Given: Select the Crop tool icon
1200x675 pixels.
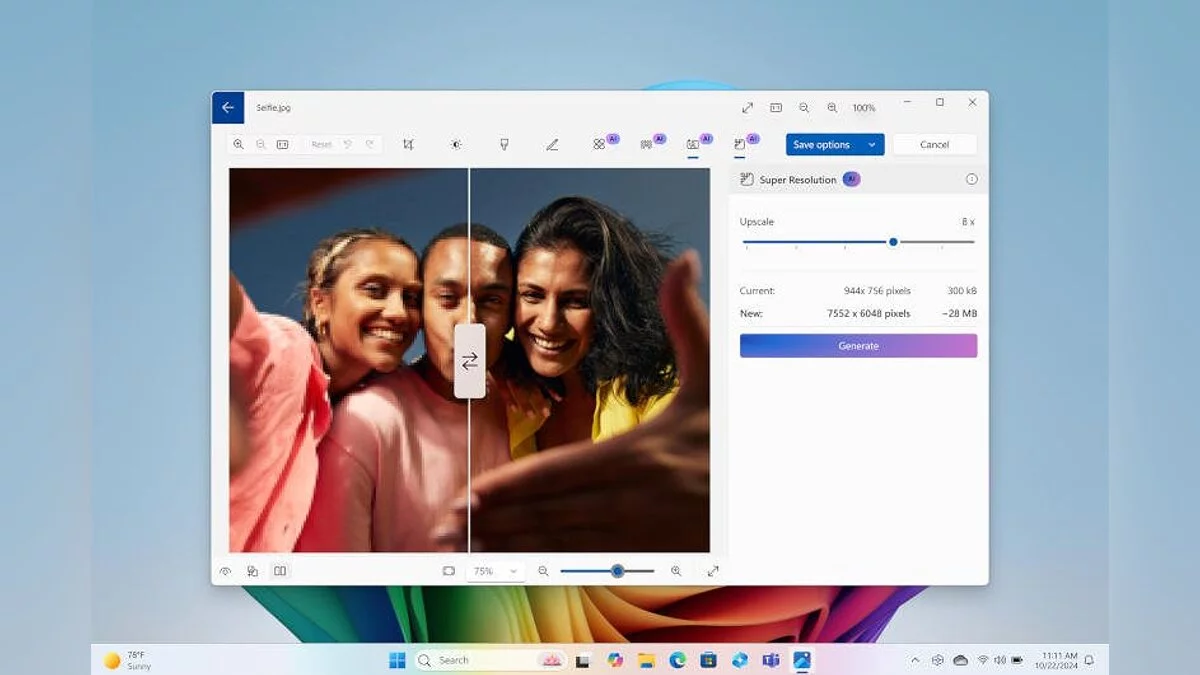Looking at the screenshot, I should (408, 145).
